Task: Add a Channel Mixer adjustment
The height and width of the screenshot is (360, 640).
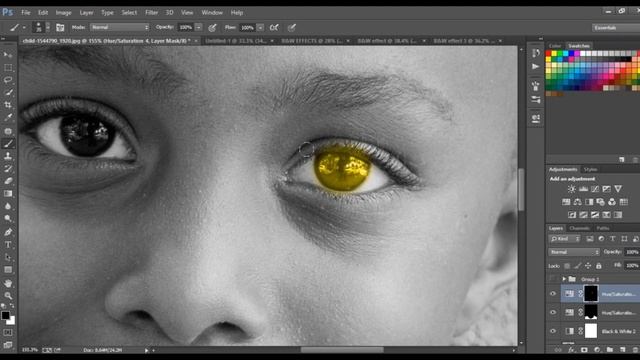Action: 612,202
